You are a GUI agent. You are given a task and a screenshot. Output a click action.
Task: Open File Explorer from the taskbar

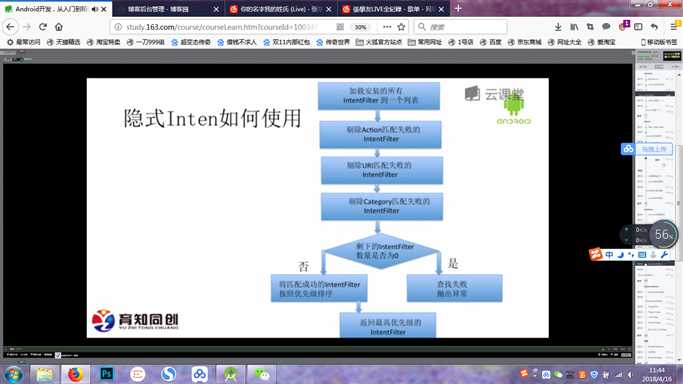44,374
